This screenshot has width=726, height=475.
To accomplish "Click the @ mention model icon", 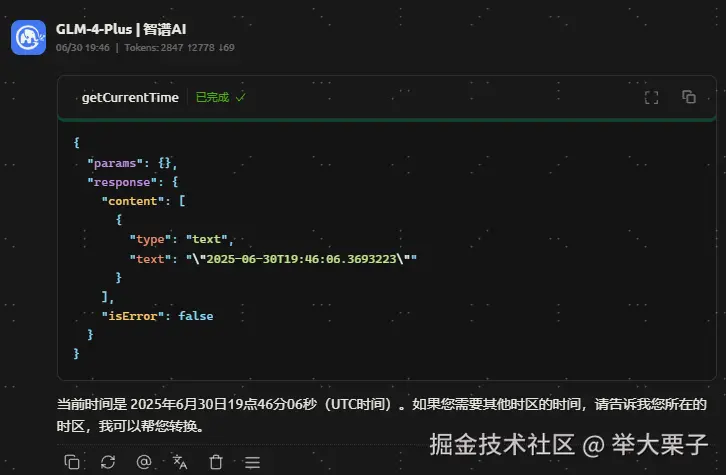I will click(x=144, y=462).
